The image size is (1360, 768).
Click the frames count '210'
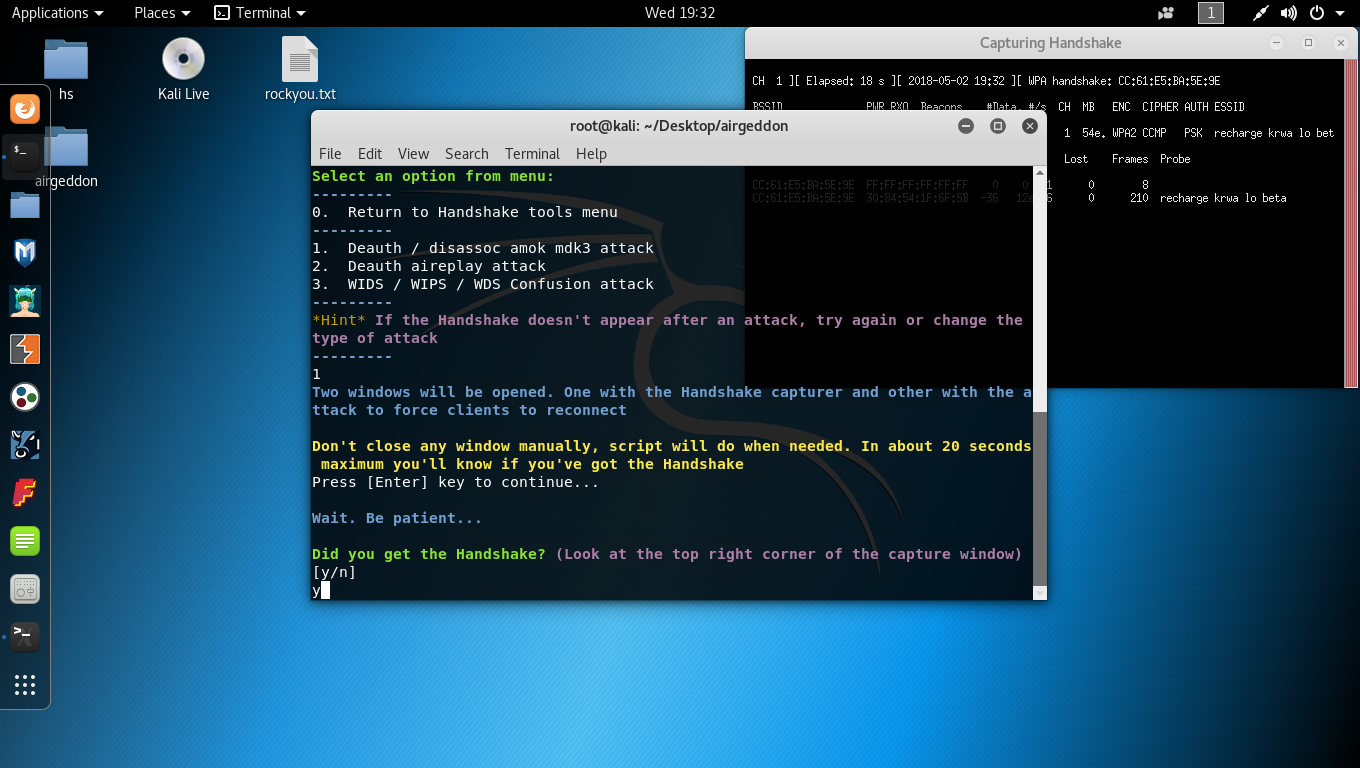click(1139, 198)
